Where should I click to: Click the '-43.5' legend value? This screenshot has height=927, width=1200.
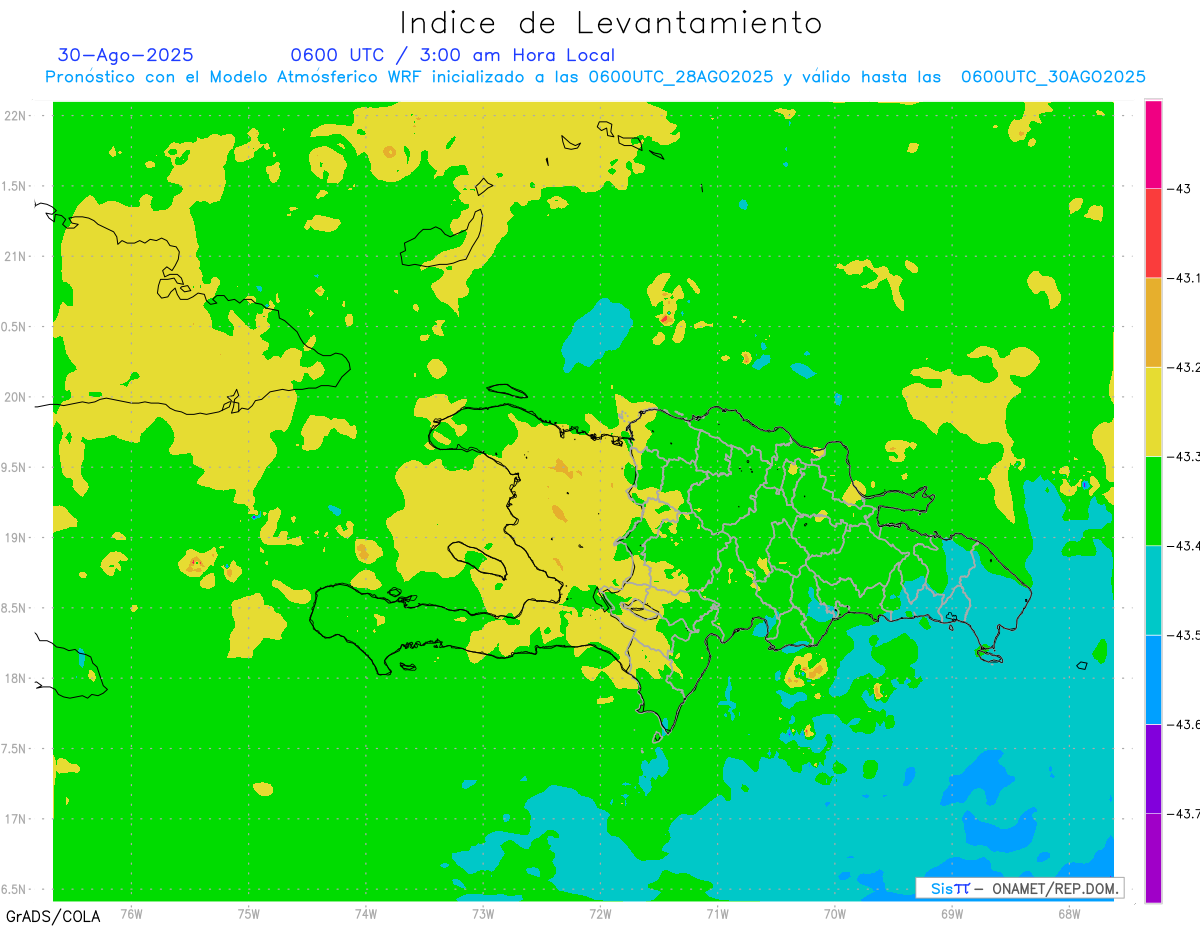coord(1183,635)
